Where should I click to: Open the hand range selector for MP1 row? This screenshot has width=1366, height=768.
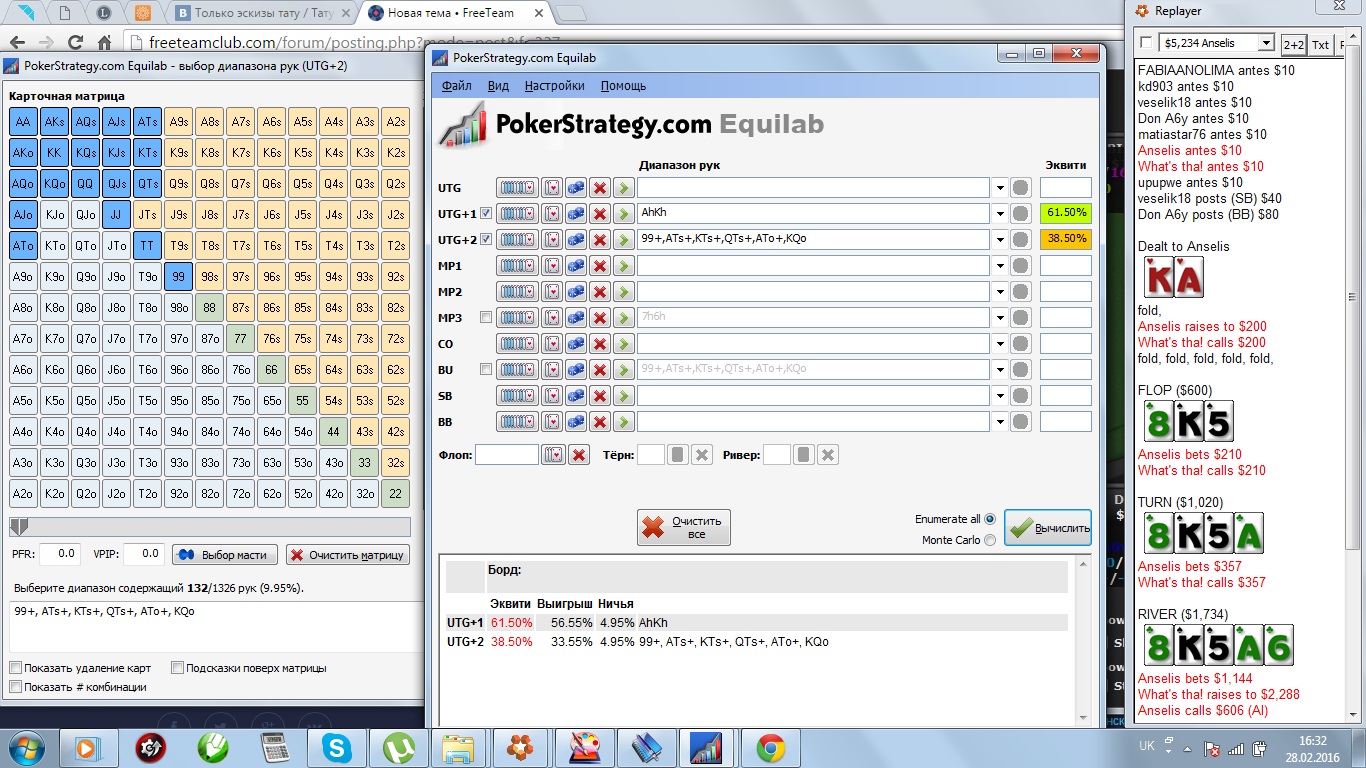point(517,266)
